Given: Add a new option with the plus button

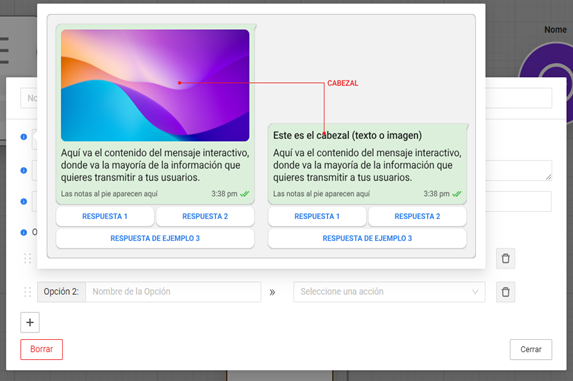Looking at the screenshot, I should (x=30, y=322).
